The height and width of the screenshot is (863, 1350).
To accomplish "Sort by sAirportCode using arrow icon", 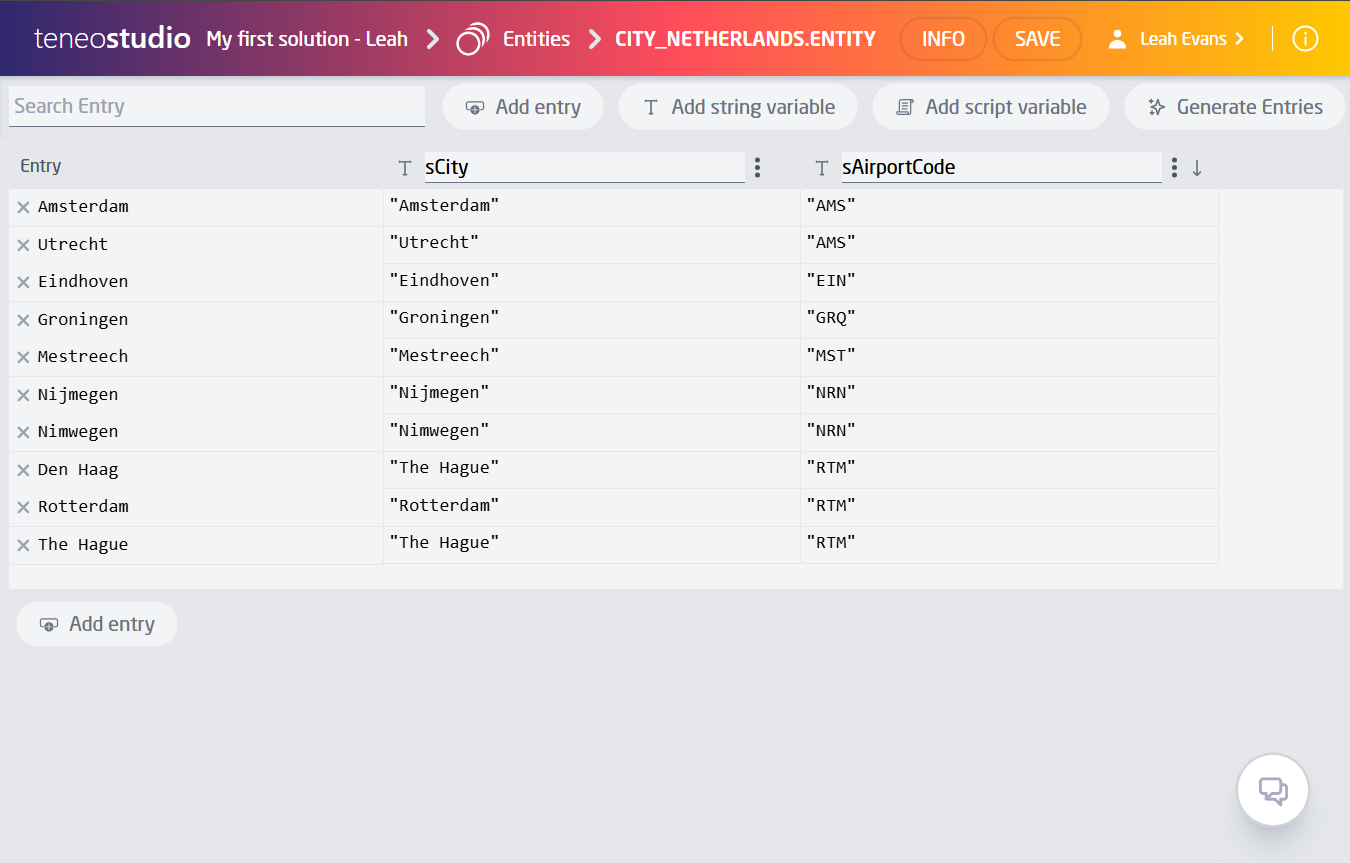I will tap(1197, 168).
